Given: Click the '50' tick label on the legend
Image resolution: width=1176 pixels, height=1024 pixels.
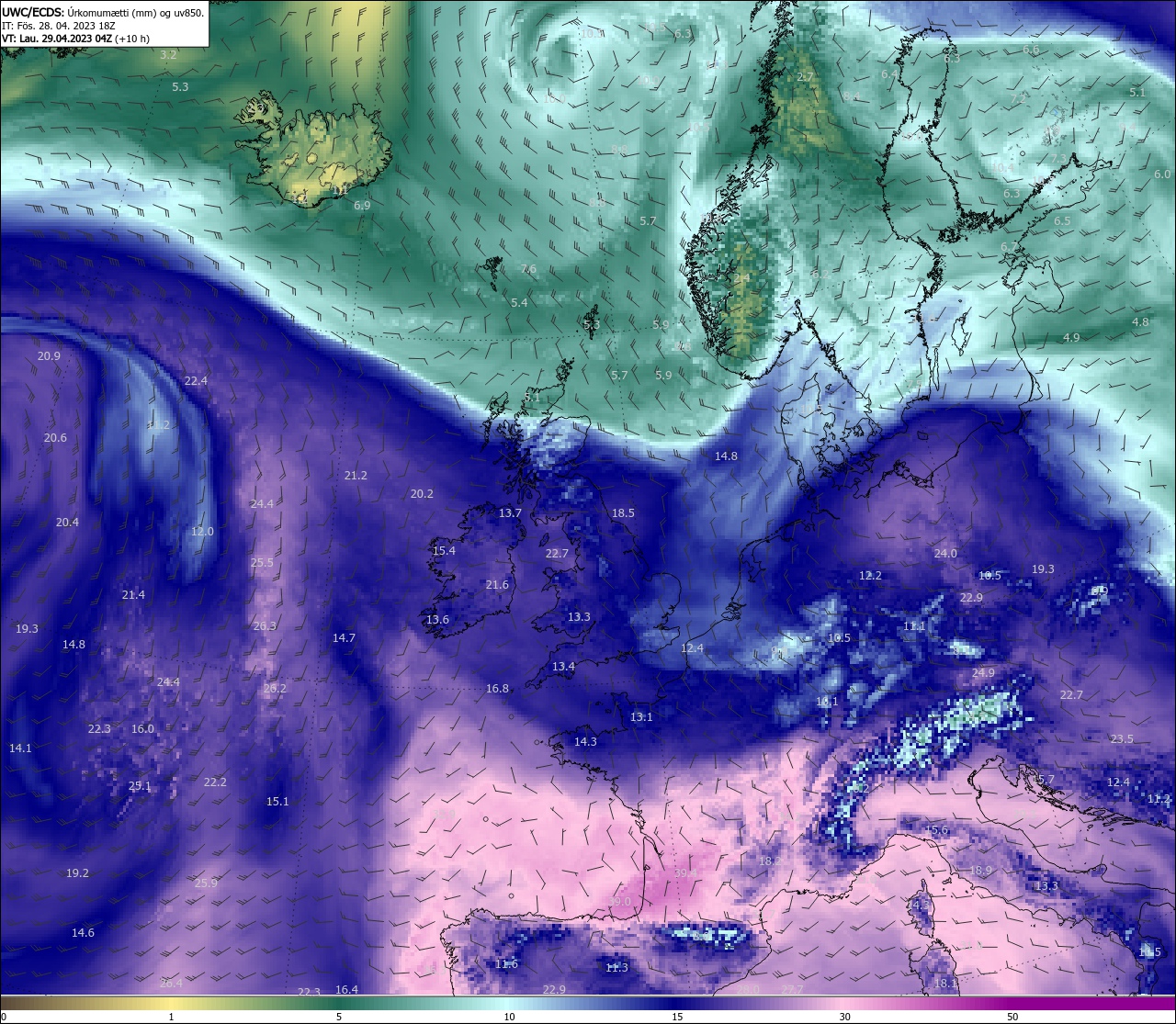Looking at the screenshot, I should [1012, 1017].
